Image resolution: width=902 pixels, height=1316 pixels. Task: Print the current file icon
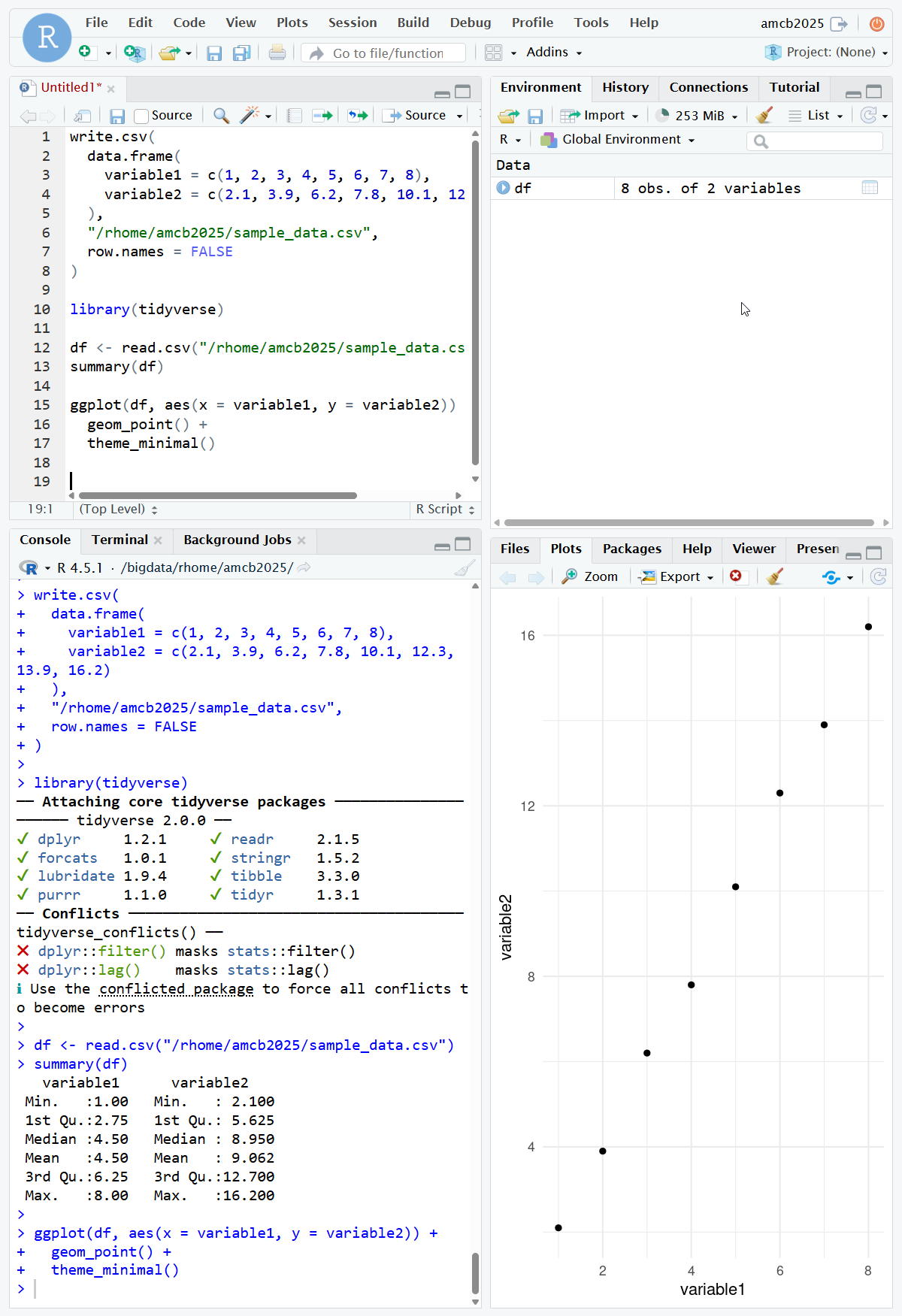[277, 53]
